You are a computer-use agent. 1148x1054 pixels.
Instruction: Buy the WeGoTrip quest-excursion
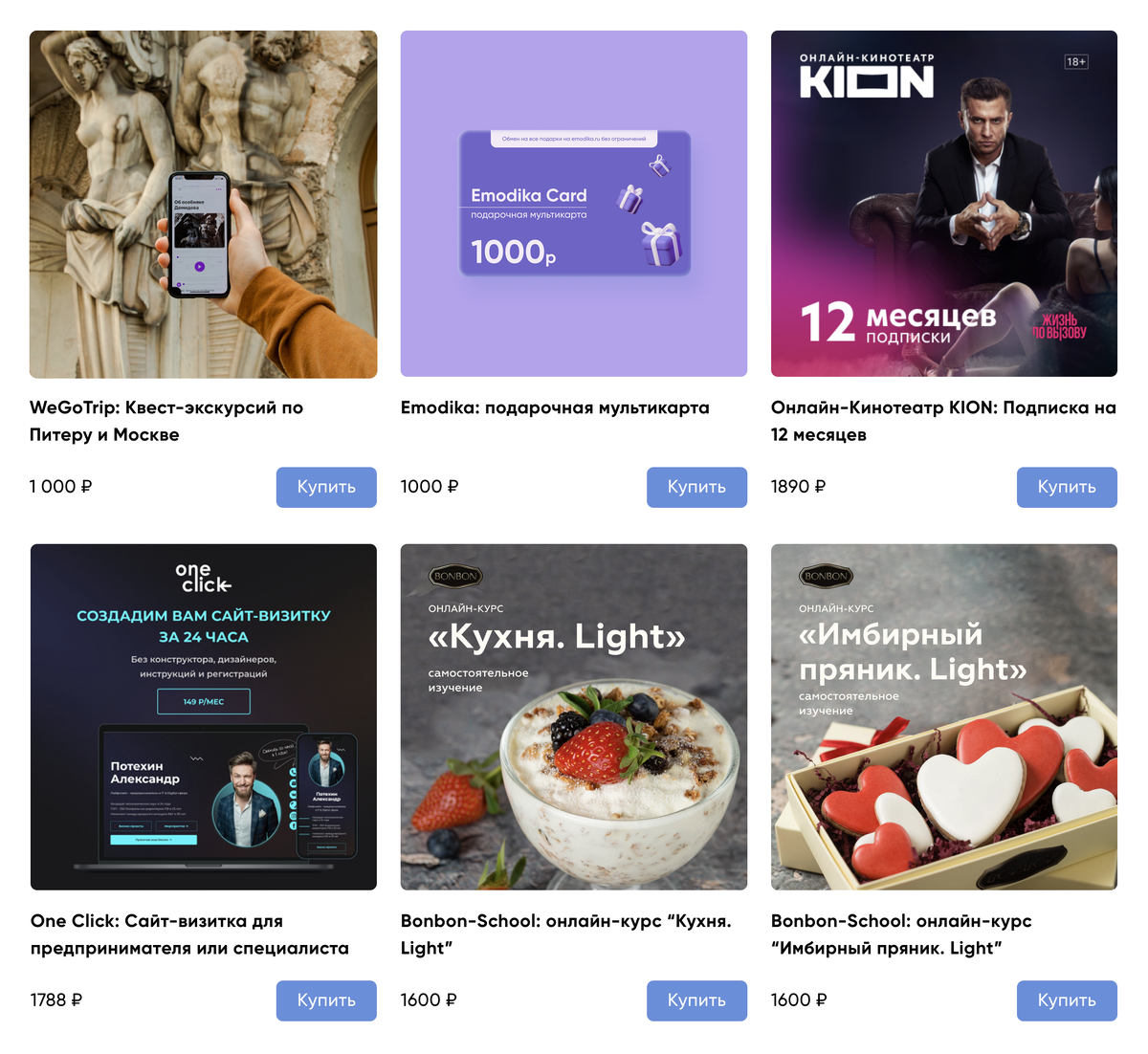coord(326,487)
